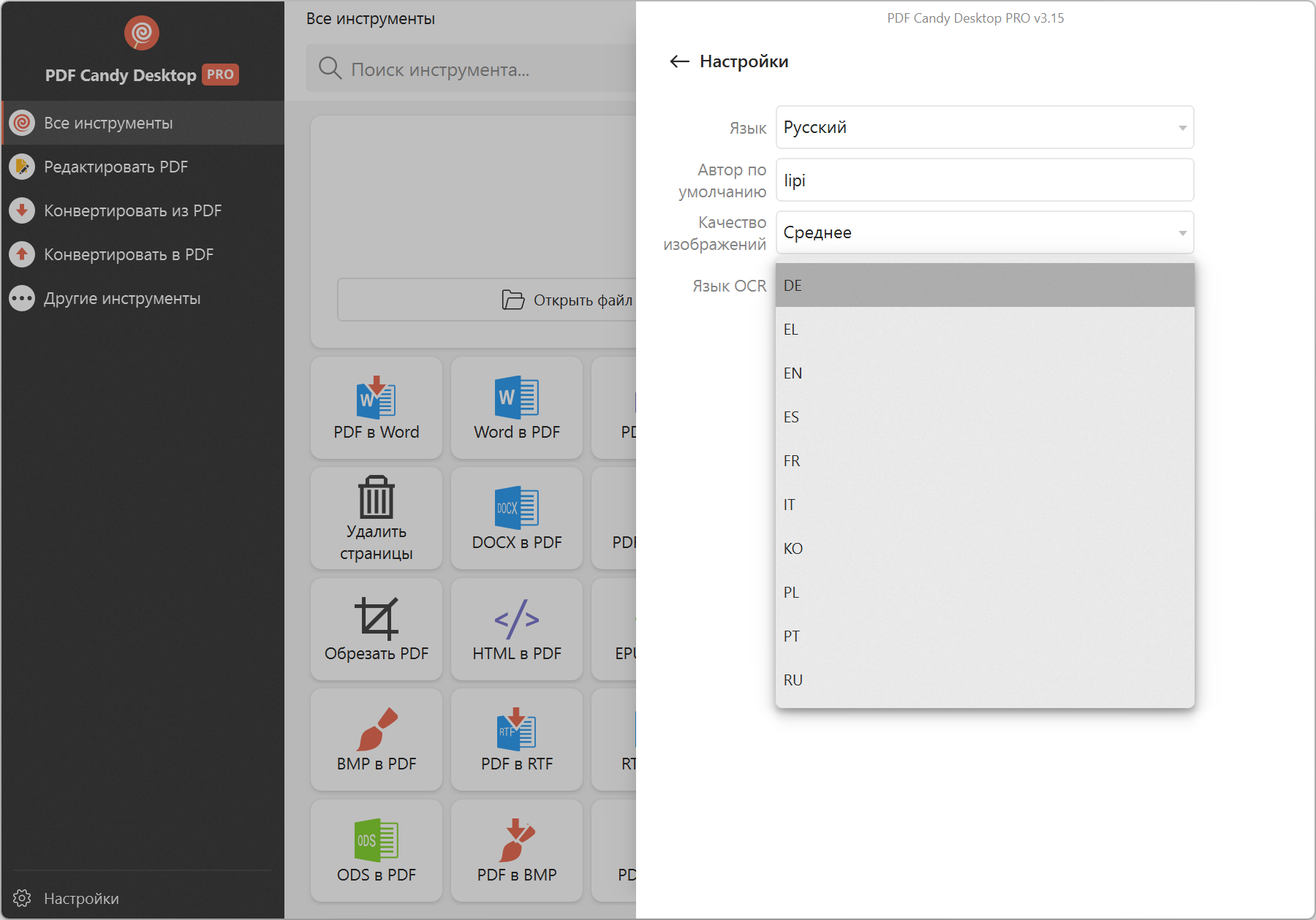Viewport: 1316px width, 920px height.
Task: Select RU as OCR language
Action: (985, 680)
